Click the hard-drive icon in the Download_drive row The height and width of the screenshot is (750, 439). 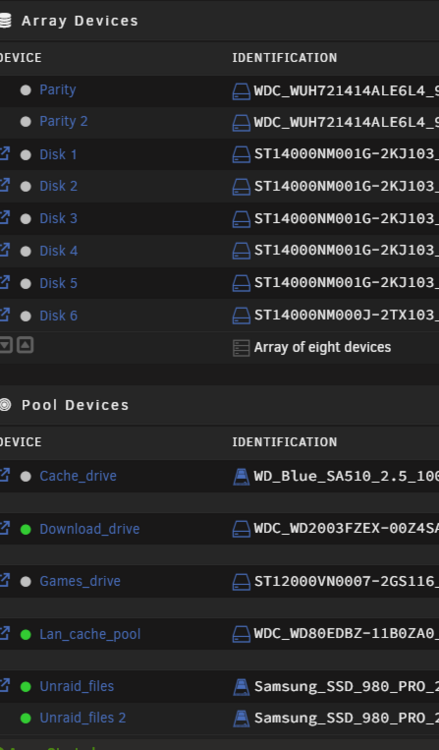point(241,529)
